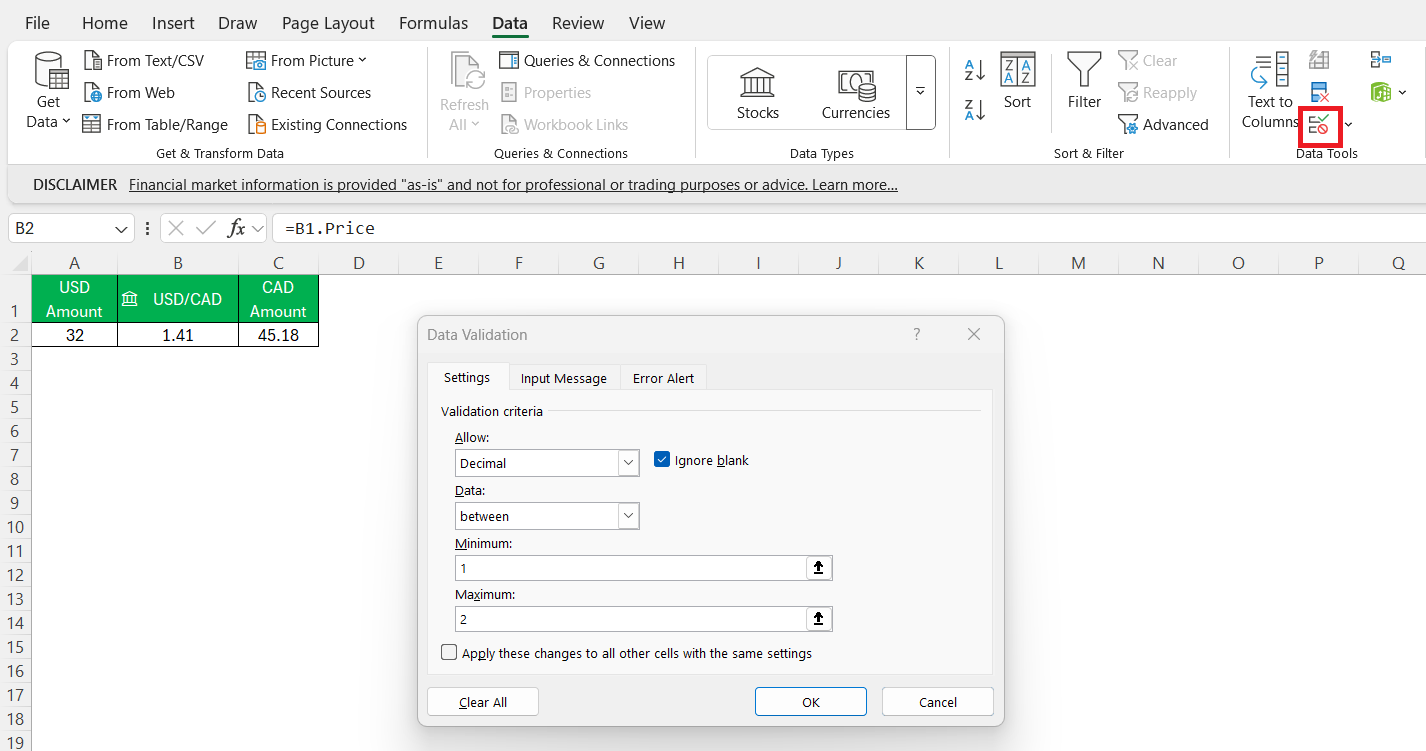Uncheck the Ignore blank checkbox
Image resolution: width=1426 pixels, height=751 pixels.
pos(661,460)
